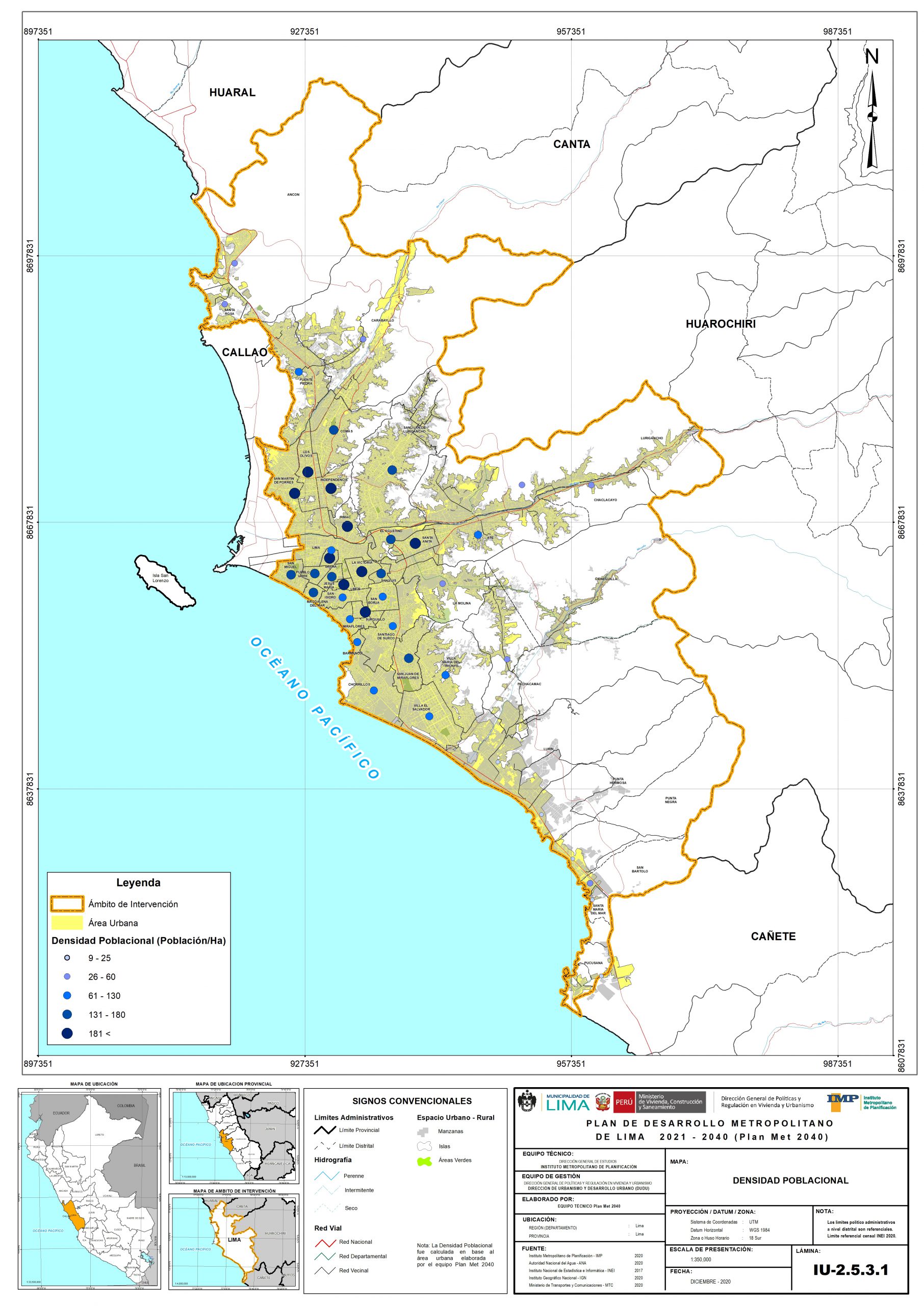Click the 9 - 25 density legend circle
This screenshot has height=1306, width=924.
pyautogui.click(x=67, y=958)
